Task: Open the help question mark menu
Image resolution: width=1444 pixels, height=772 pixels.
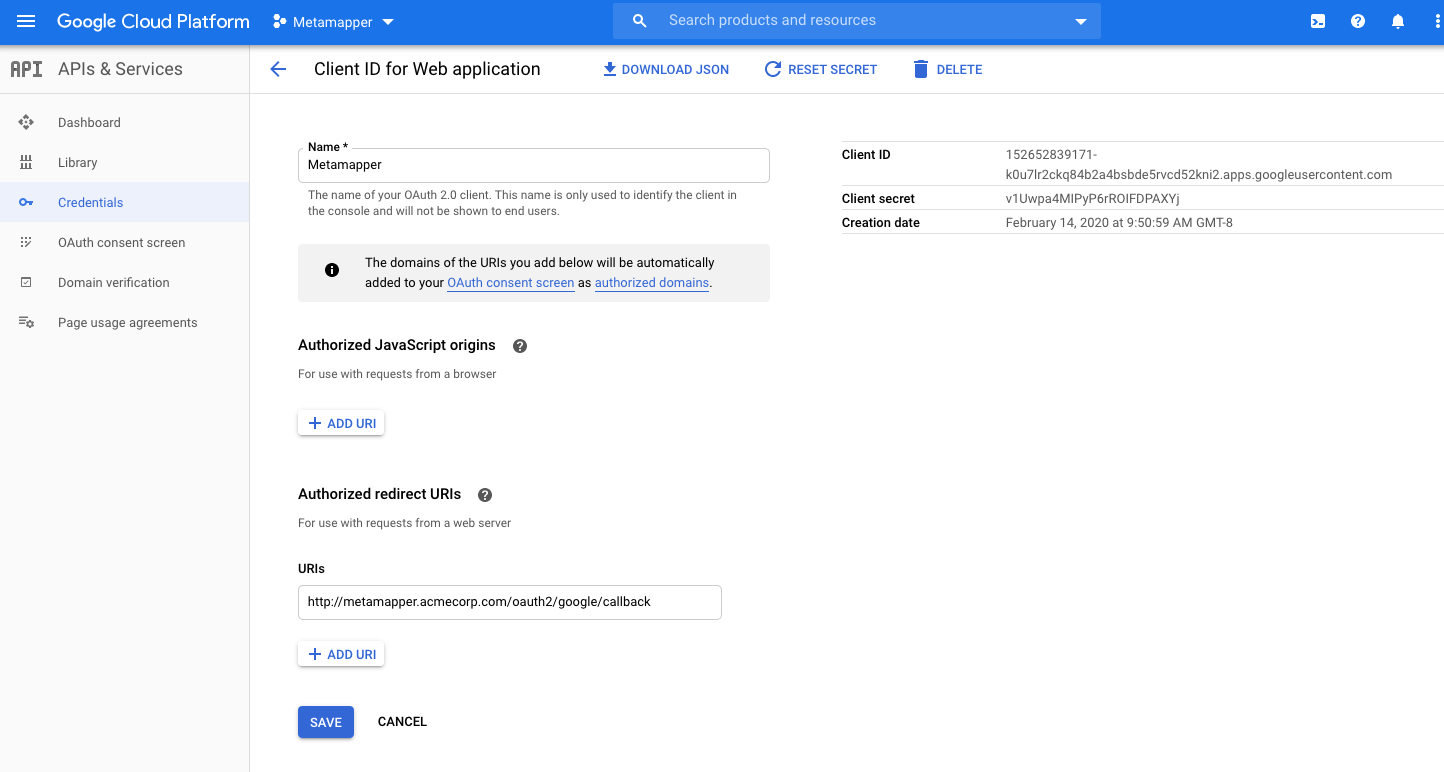Action: [1358, 21]
